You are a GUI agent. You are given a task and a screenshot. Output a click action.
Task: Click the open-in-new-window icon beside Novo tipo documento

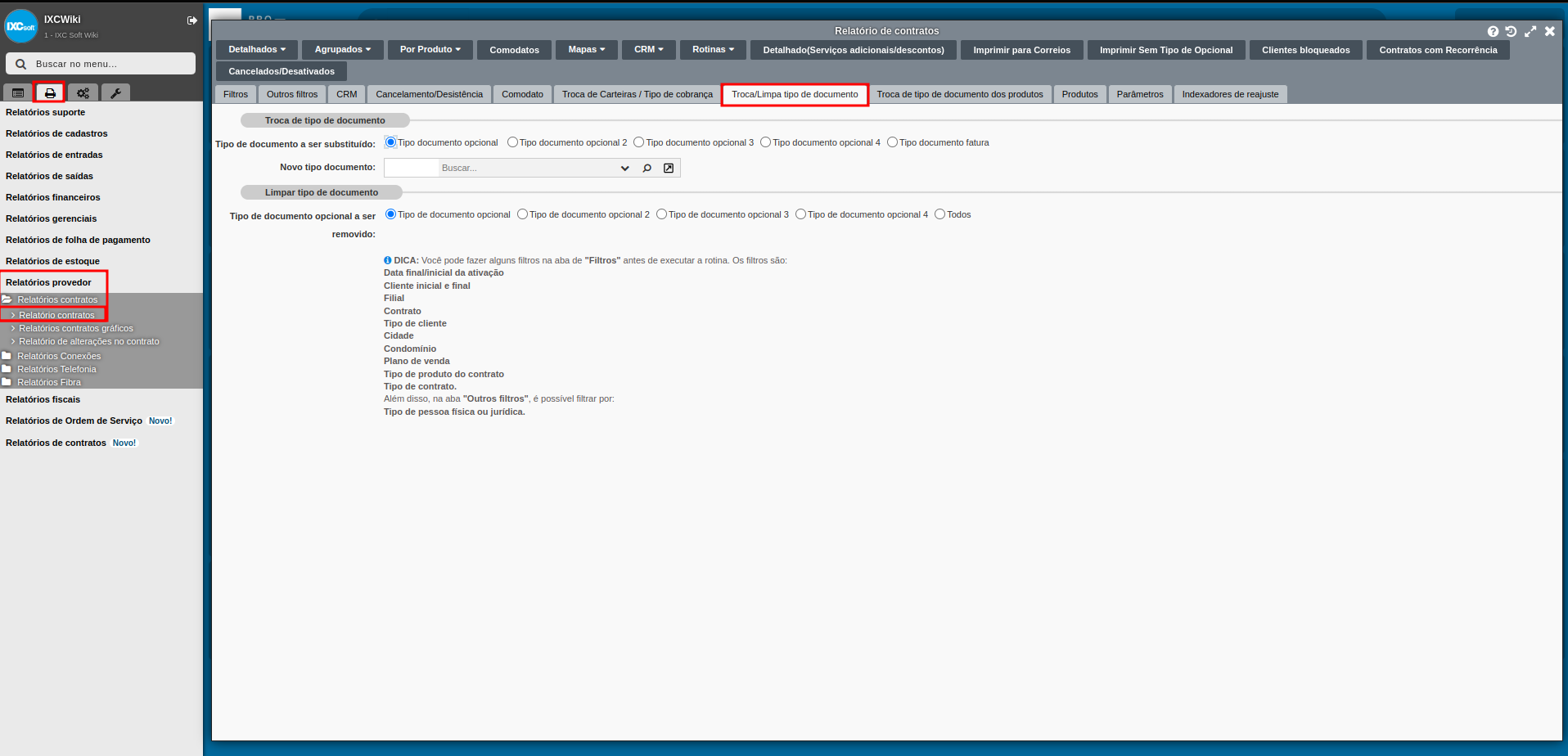point(669,168)
